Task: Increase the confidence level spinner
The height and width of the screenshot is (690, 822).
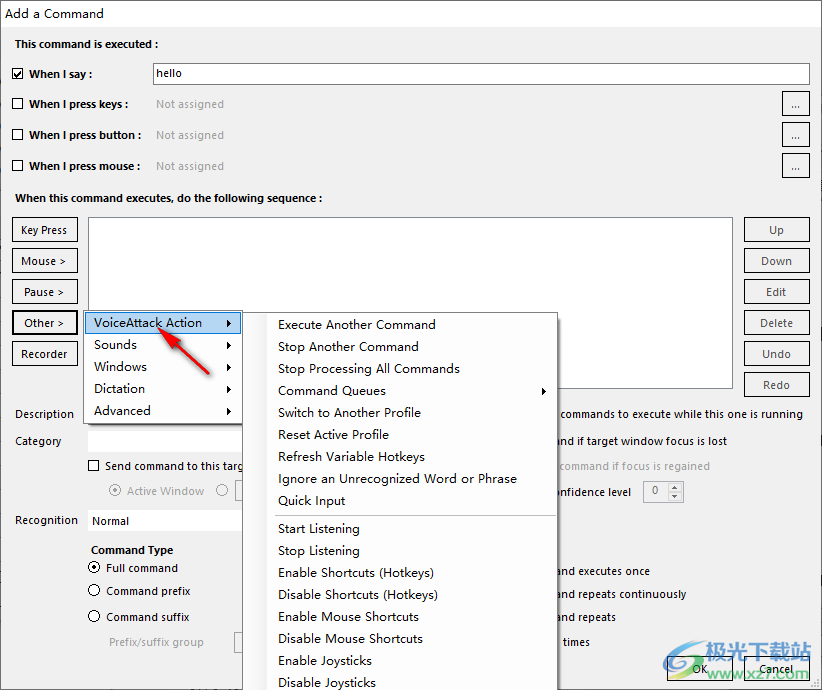Action: 675,487
